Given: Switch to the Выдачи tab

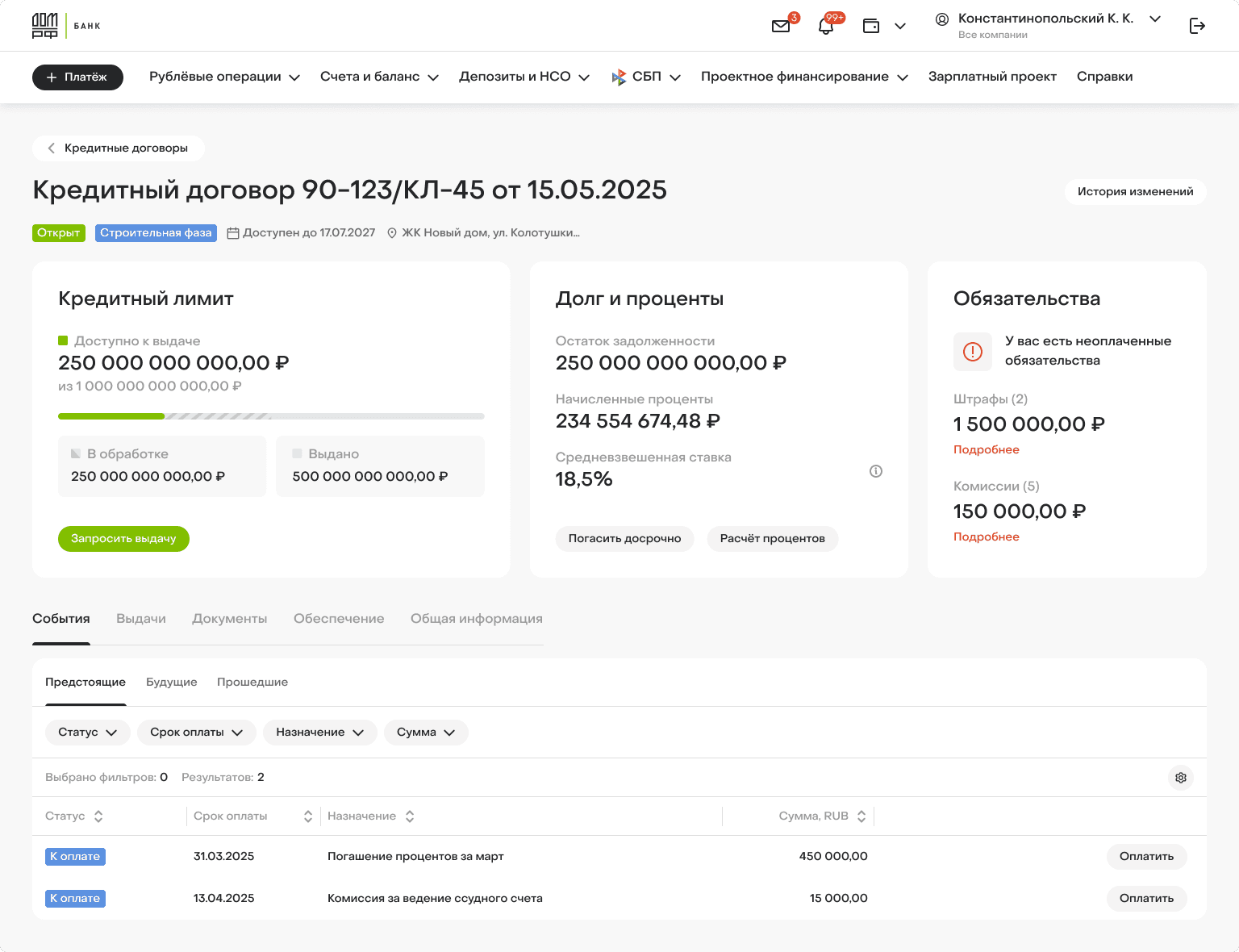Looking at the screenshot, I should click(x=141, y=619).
